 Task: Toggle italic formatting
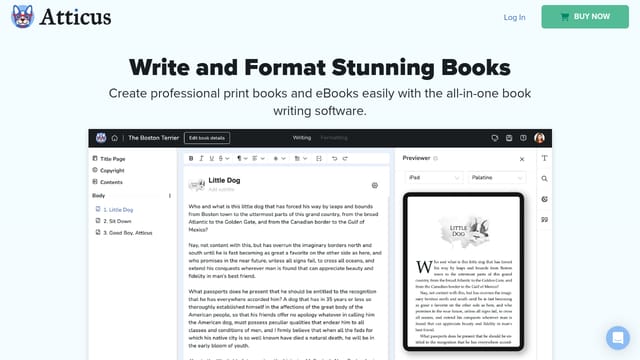click(201, 158)
